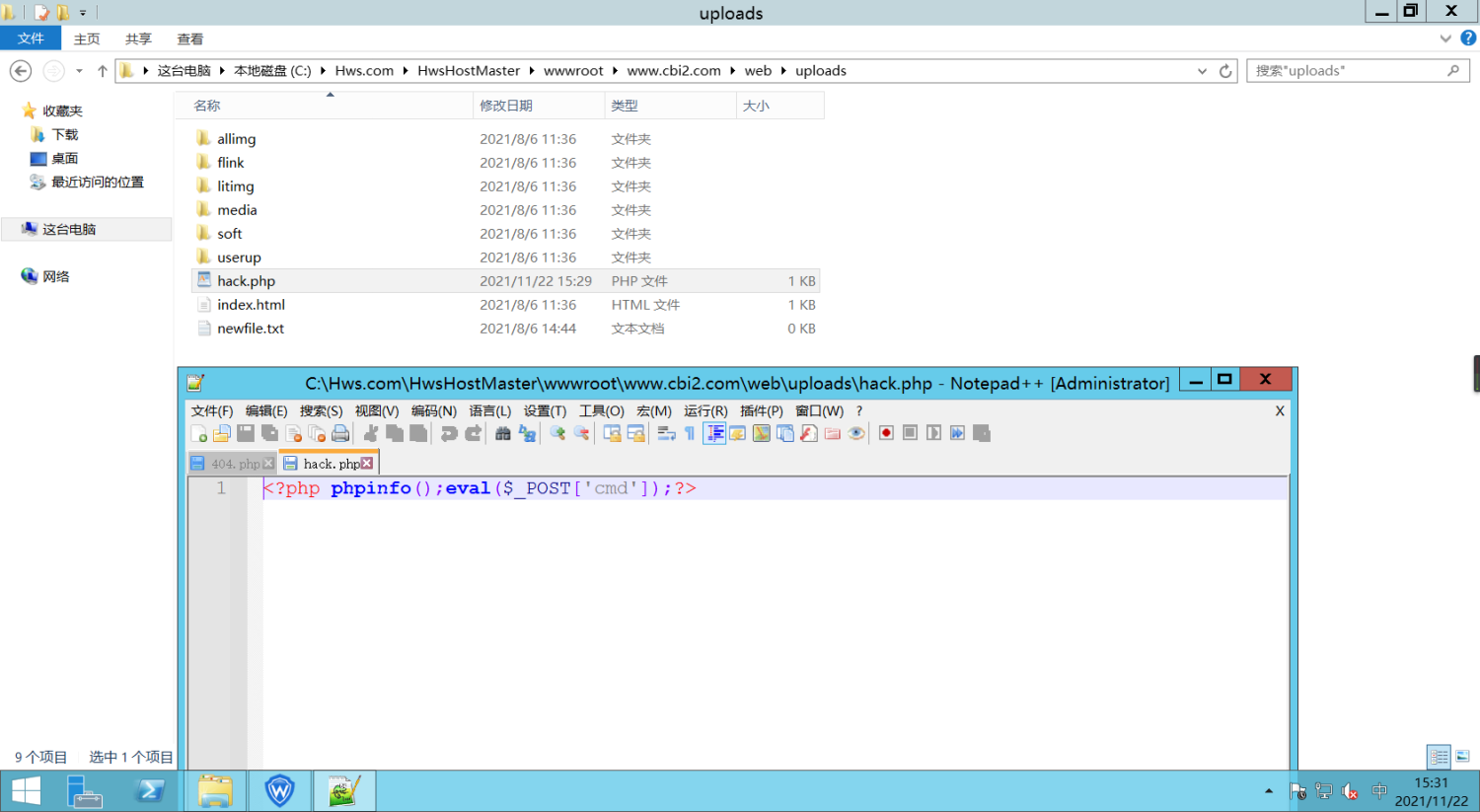1480x812 pixels.
Task: Open the 主页 ribbon tab in Explorer
Action: pyautogui.click(x=87, y=38)
